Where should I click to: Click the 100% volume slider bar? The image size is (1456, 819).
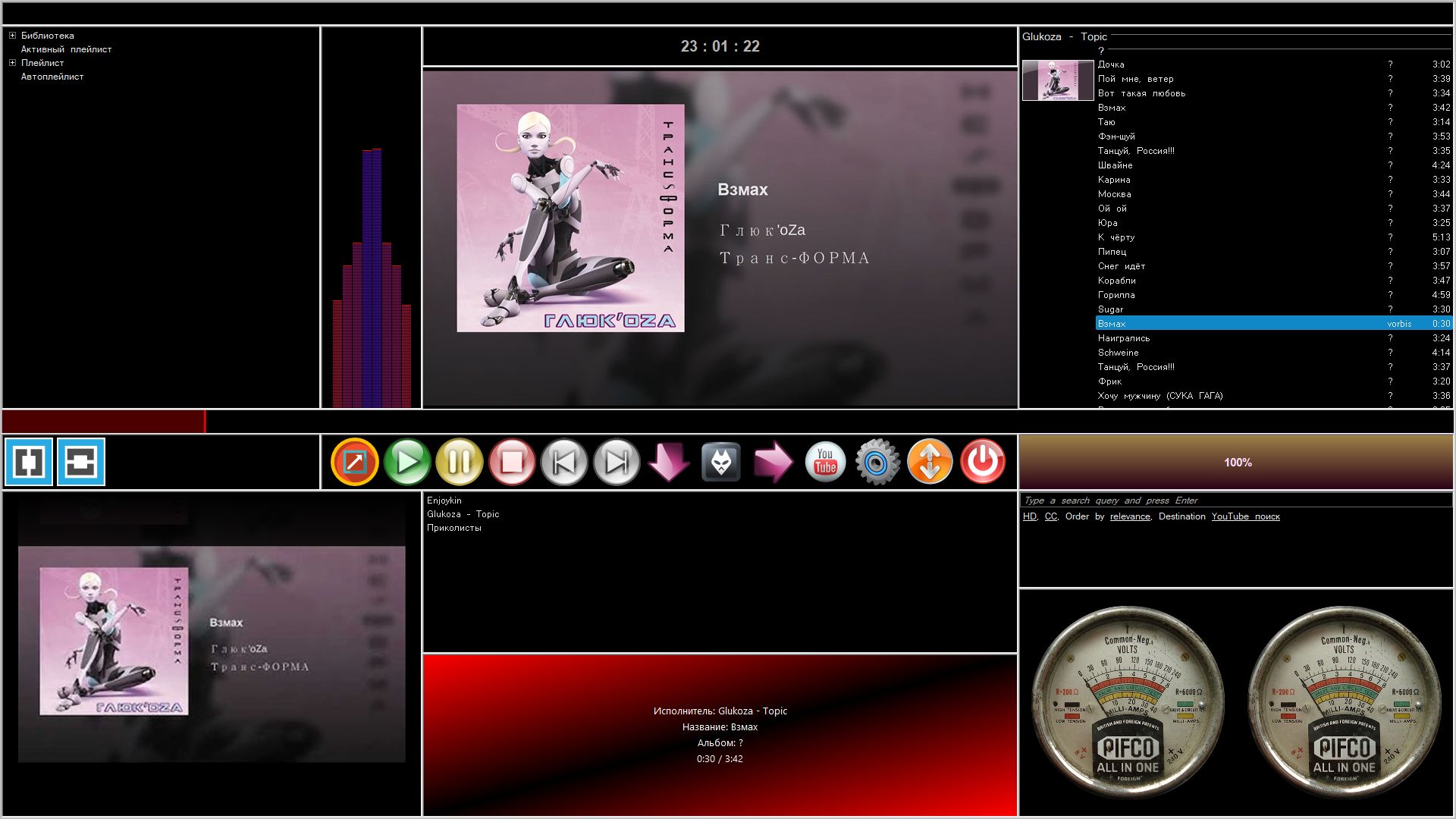tap(1236, 462)
